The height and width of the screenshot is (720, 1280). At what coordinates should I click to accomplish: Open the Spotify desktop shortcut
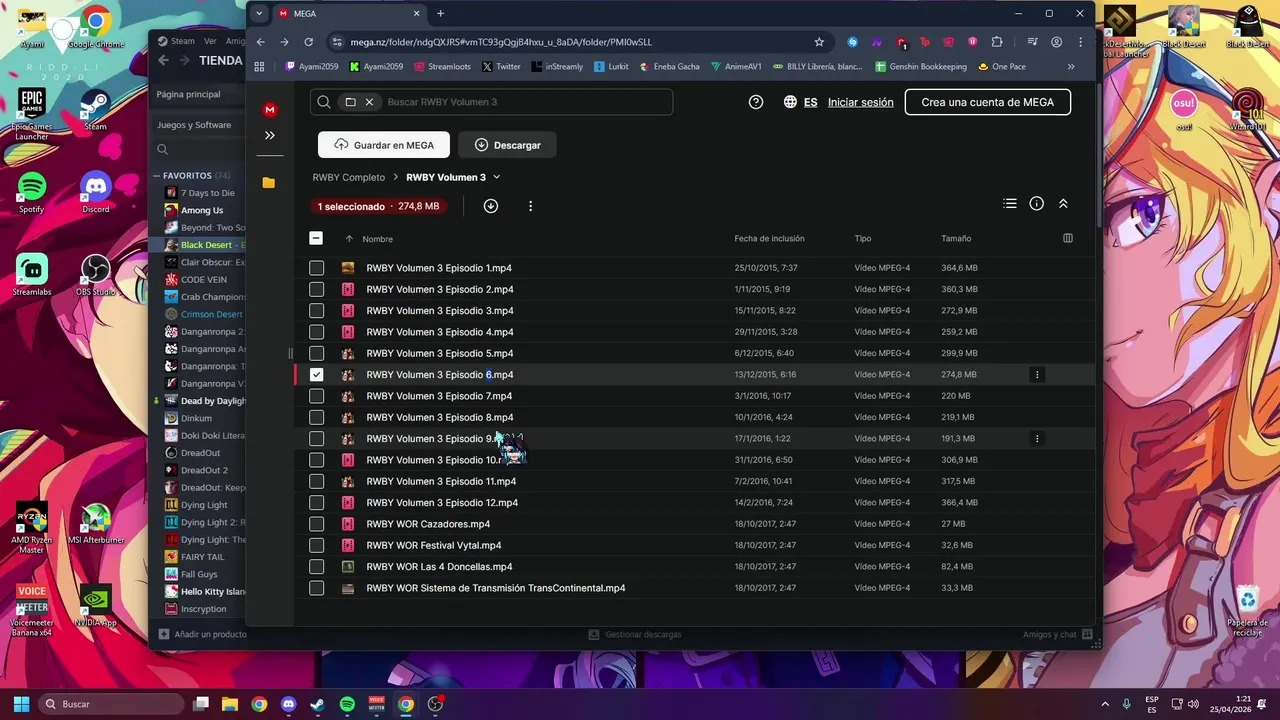[32, 192]
